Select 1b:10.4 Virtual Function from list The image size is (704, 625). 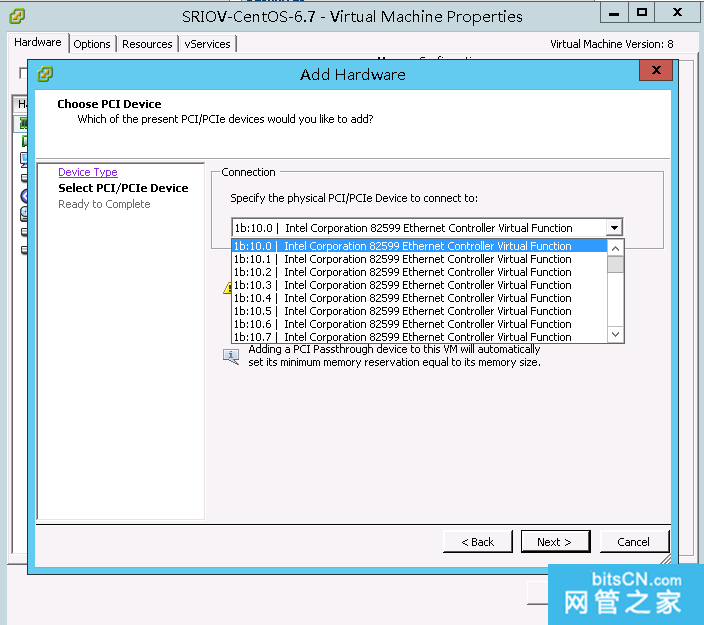click(x=419, y=298)
